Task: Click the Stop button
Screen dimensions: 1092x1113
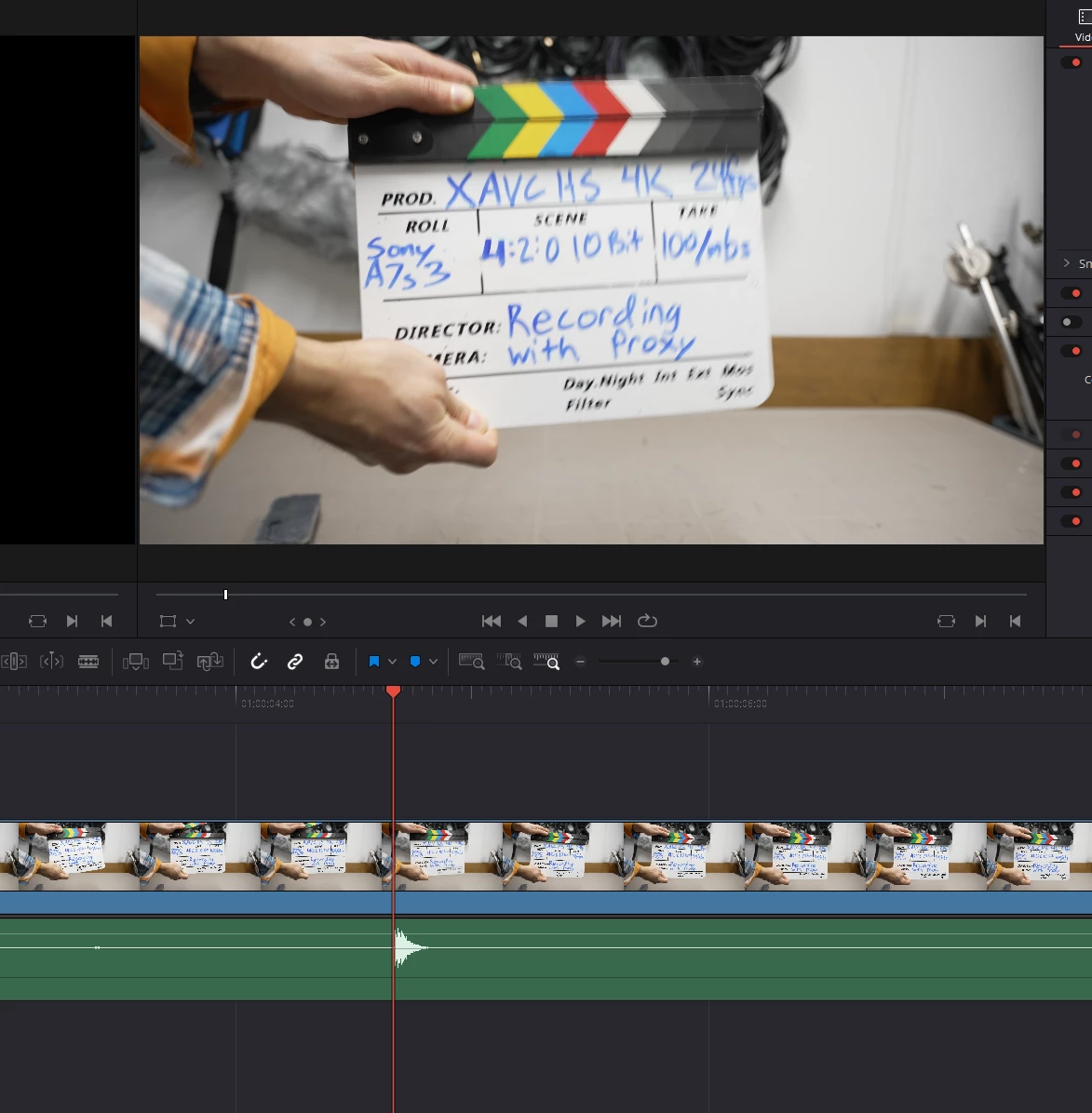Action: click(x=552, y=621)
